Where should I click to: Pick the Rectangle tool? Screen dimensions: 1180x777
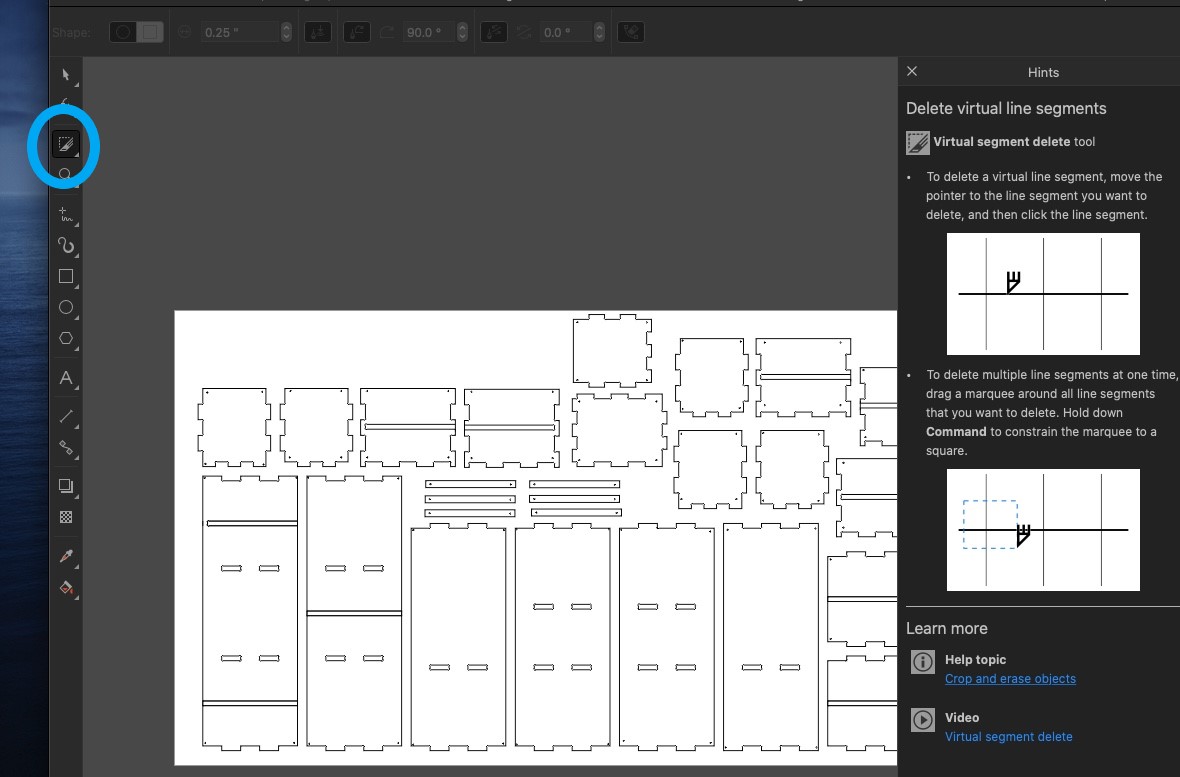coord(66,276)
